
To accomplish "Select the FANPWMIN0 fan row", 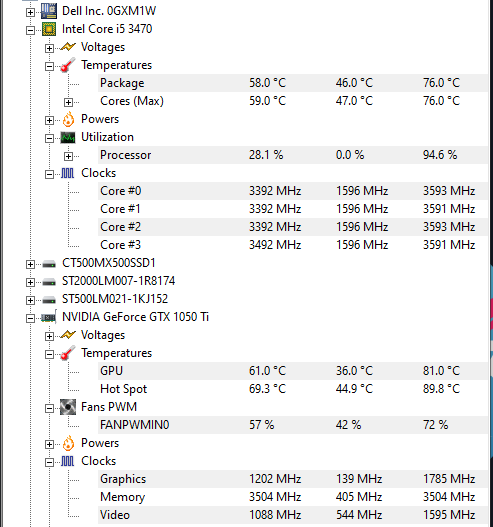I will point(293,425).
